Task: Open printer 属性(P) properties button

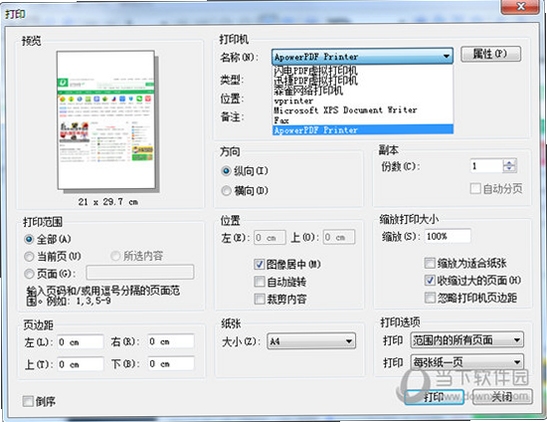Action: point(490,54)
